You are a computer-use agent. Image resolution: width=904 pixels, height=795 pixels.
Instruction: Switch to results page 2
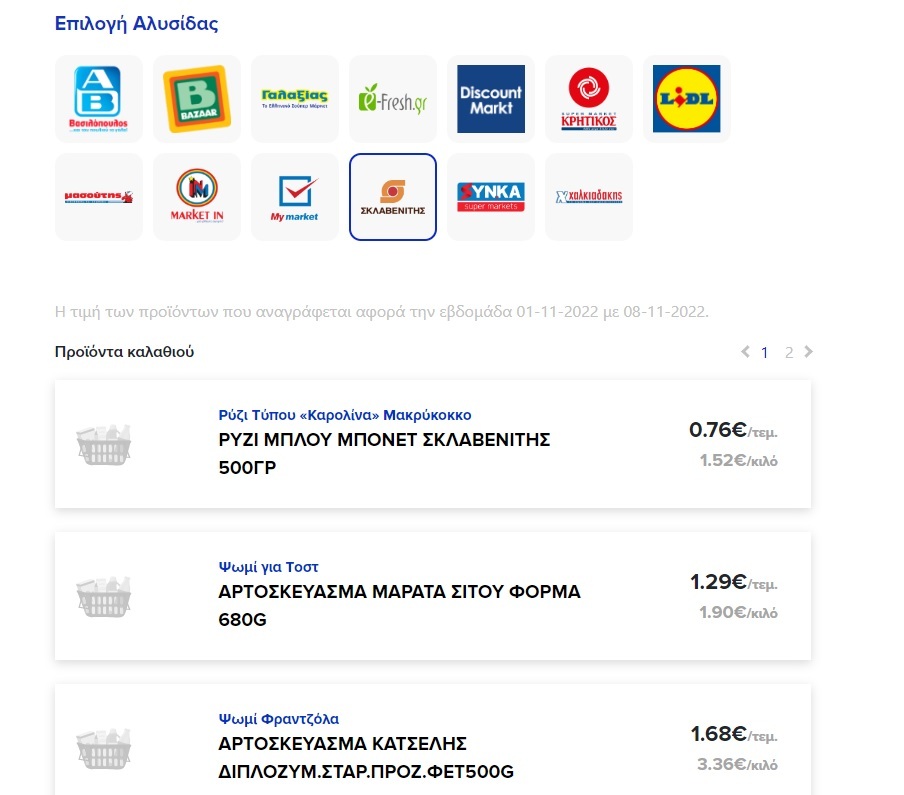[x=789, y=352]
